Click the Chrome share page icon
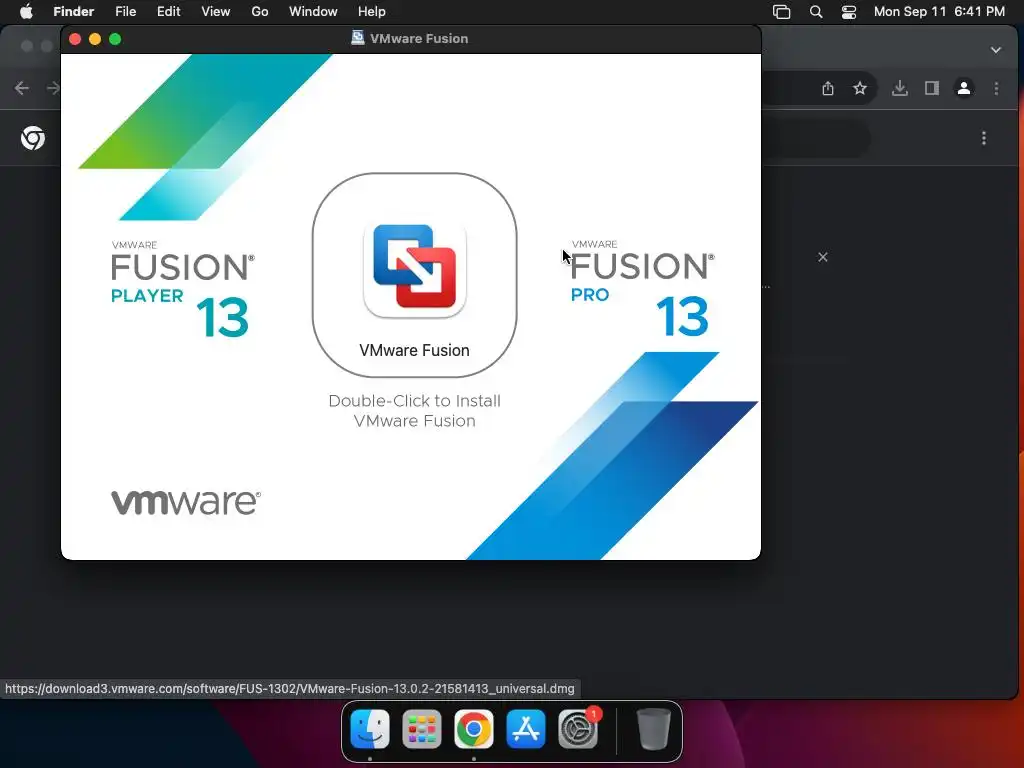Image resolution: width=1024 pixels, height=768 pixels. pos(828,88)
